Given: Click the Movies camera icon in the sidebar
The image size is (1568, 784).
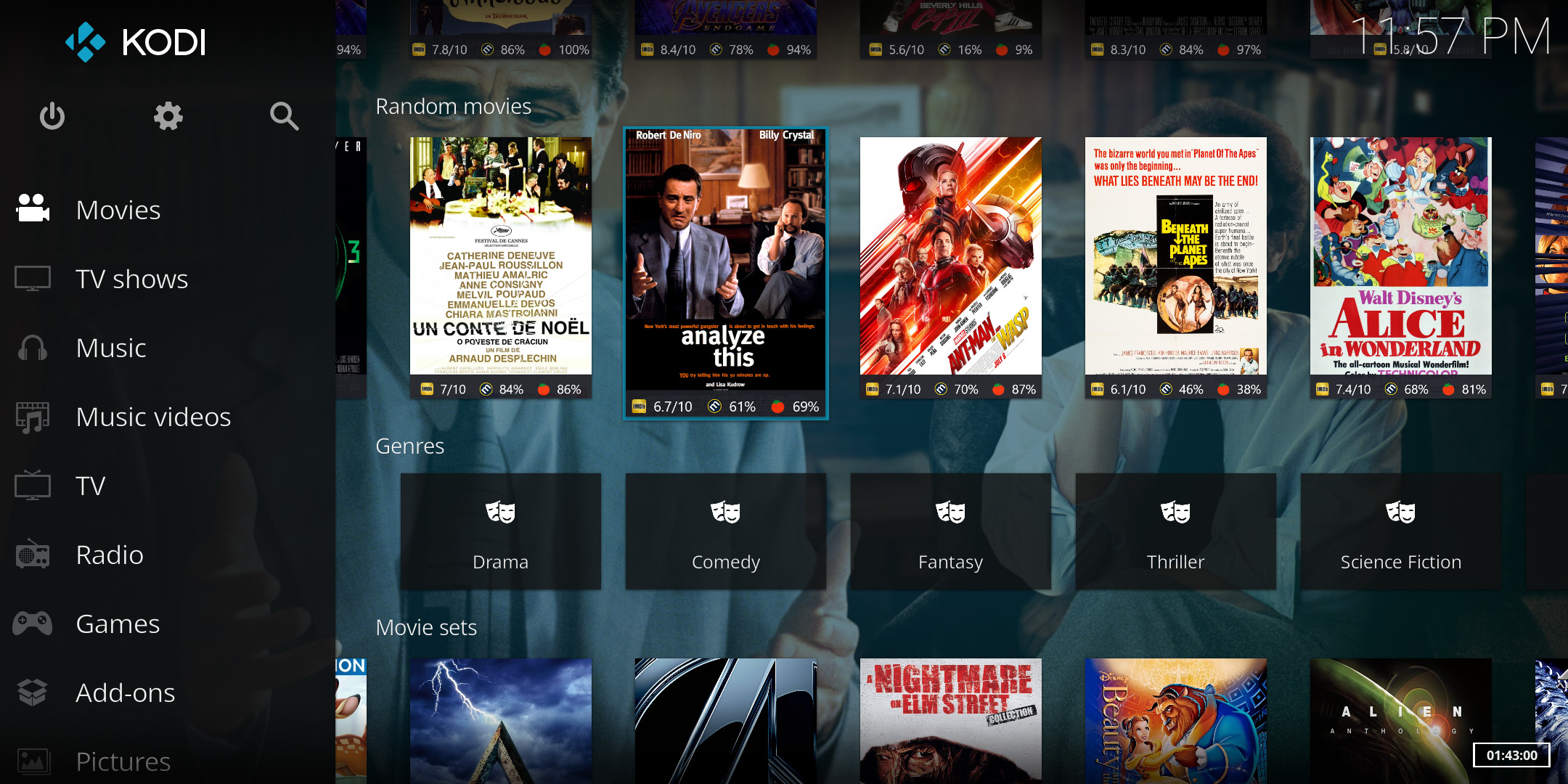Looking at the screenshot, I should click(33, 209).
